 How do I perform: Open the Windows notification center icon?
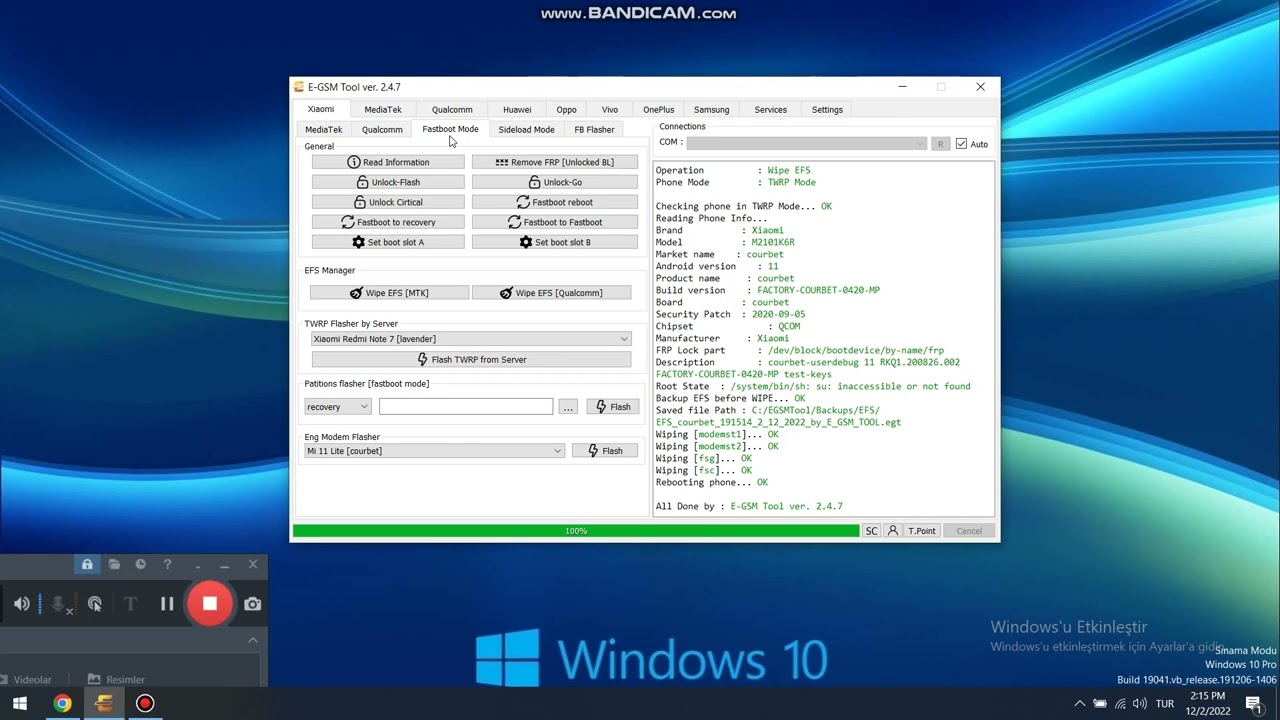coord(1253,703)
